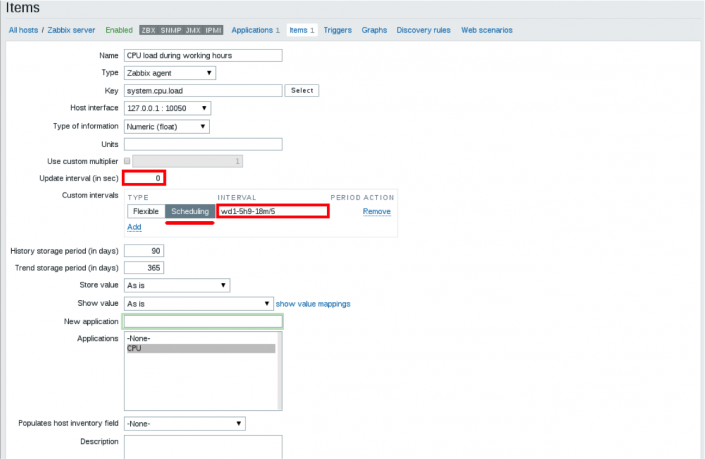Switch to the Graphs tab
Screen dimensions: 705x459
point(374,30)
